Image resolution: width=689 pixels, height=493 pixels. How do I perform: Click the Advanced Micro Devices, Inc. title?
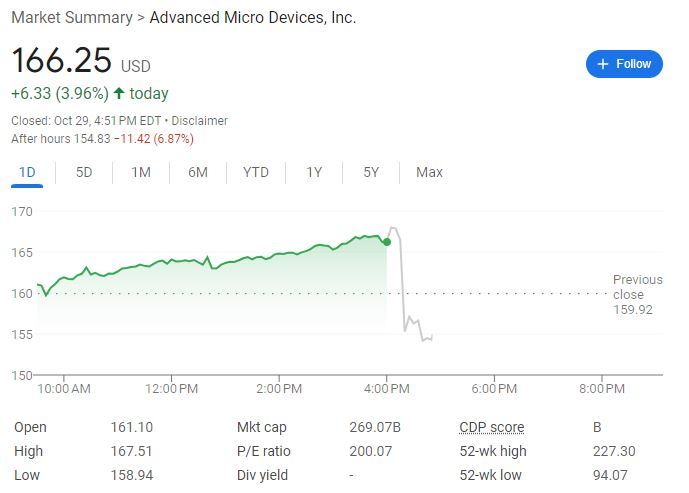click(252, 17)
